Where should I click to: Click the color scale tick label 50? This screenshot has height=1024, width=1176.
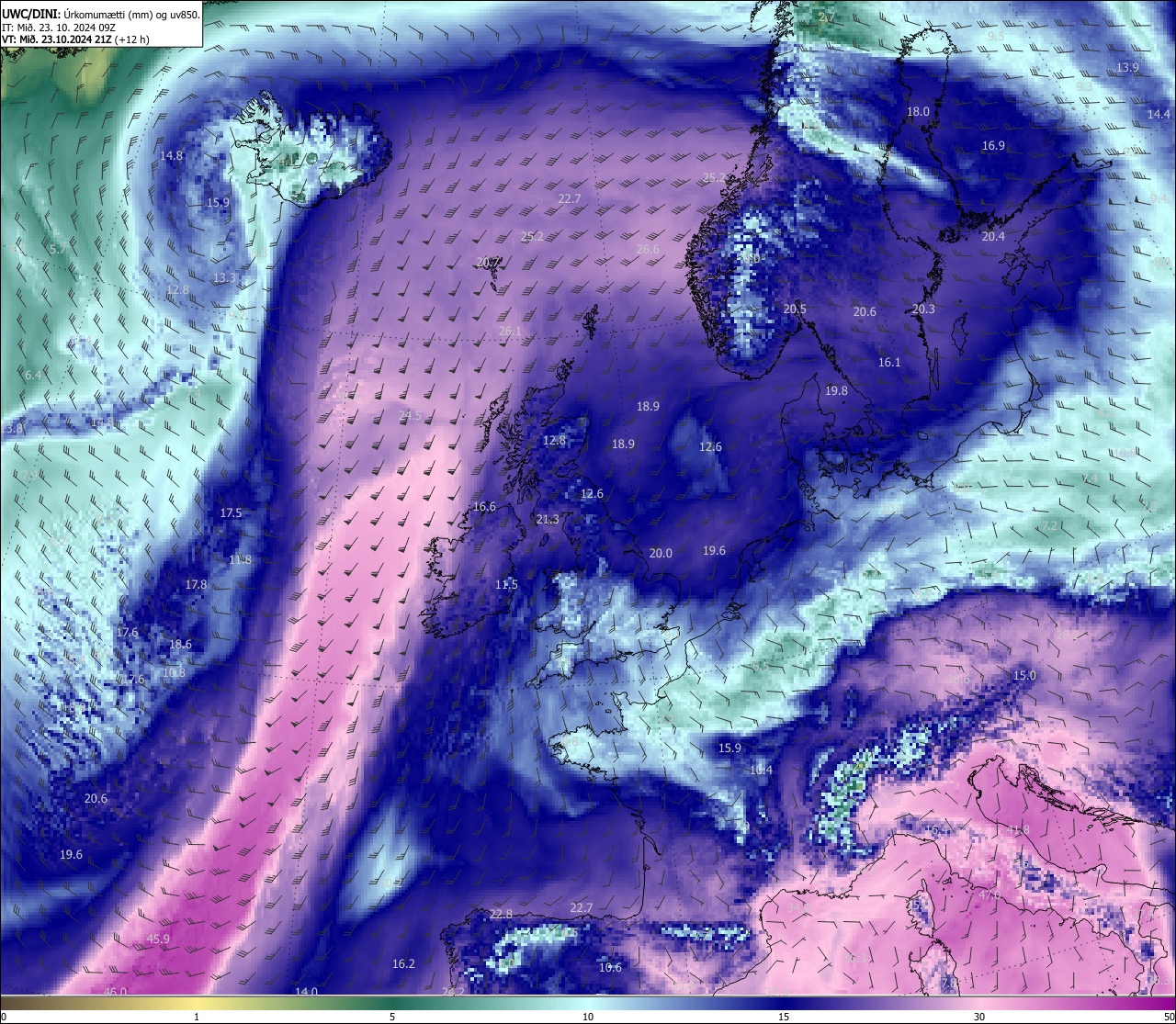[1168, 1018]
